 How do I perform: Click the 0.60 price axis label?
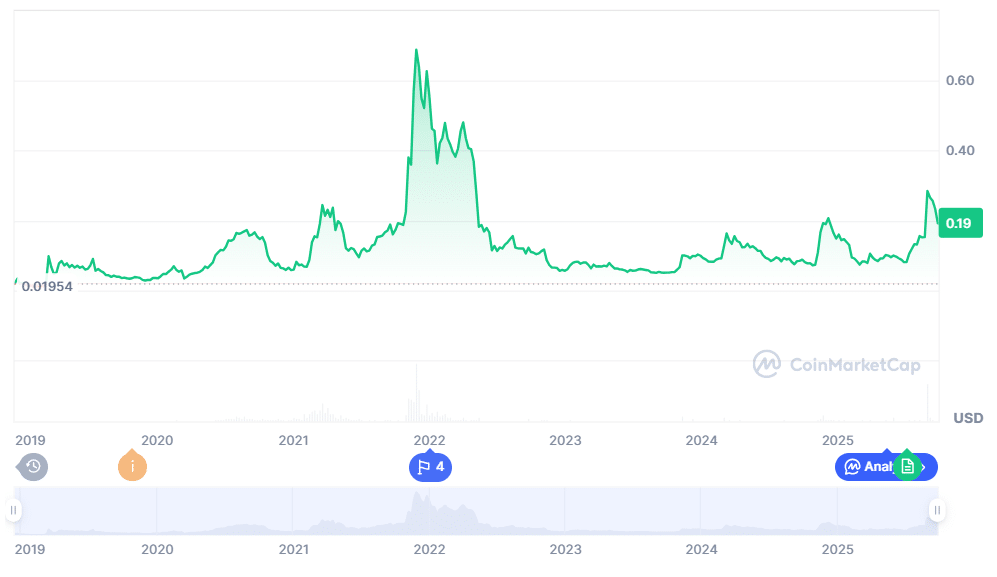pos(959,80)
